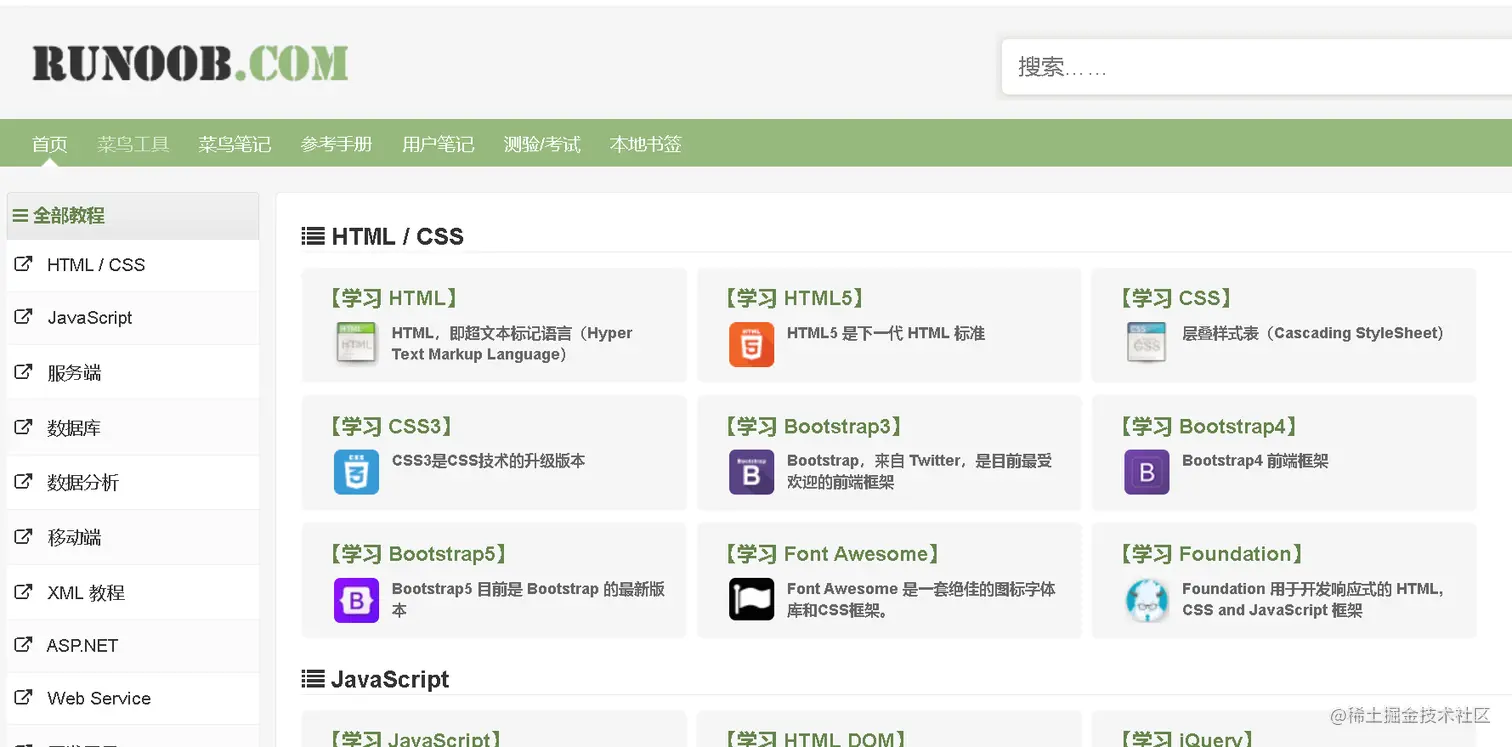Click description text CSS3是CSS技术的升级版本

[x=489, y=461]
